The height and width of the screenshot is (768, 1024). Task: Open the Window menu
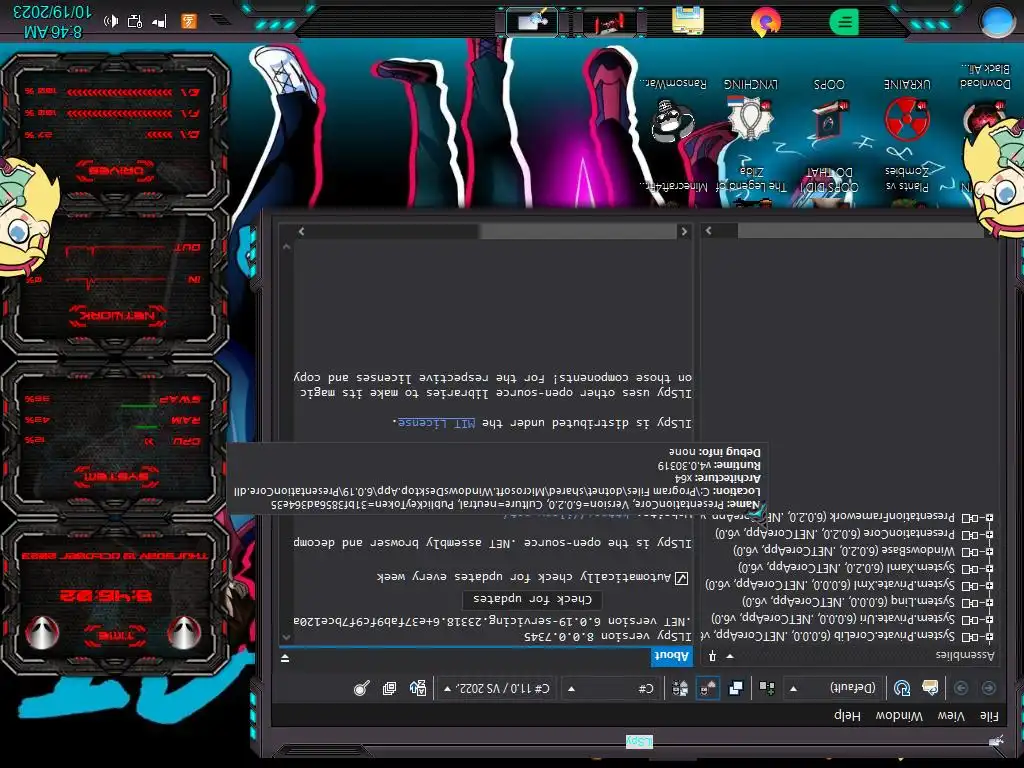(x=899, y=716)
